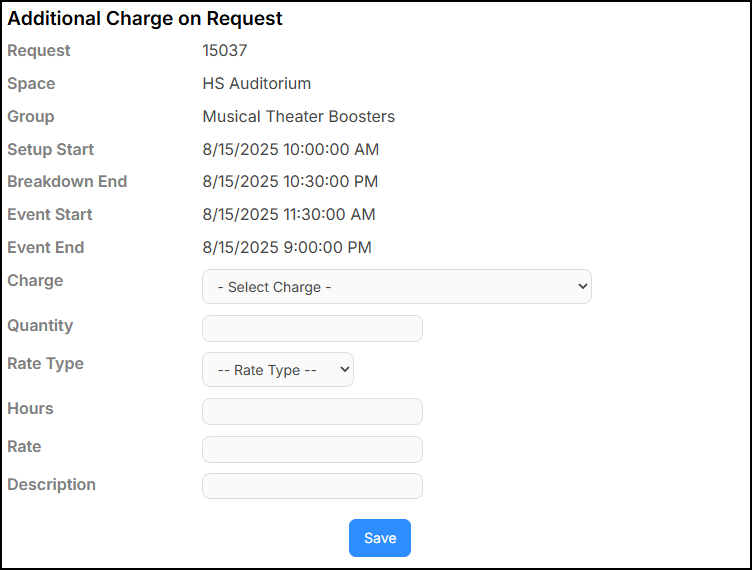Click the 8/15/2025 11:30:00 AM event start
Viewport: 752px width, 570px height.
click(x=289, y=215)
